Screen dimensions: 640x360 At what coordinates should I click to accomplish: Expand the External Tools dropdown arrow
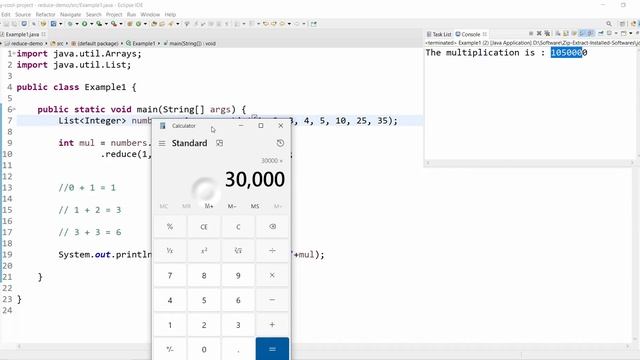pos(121,24)
